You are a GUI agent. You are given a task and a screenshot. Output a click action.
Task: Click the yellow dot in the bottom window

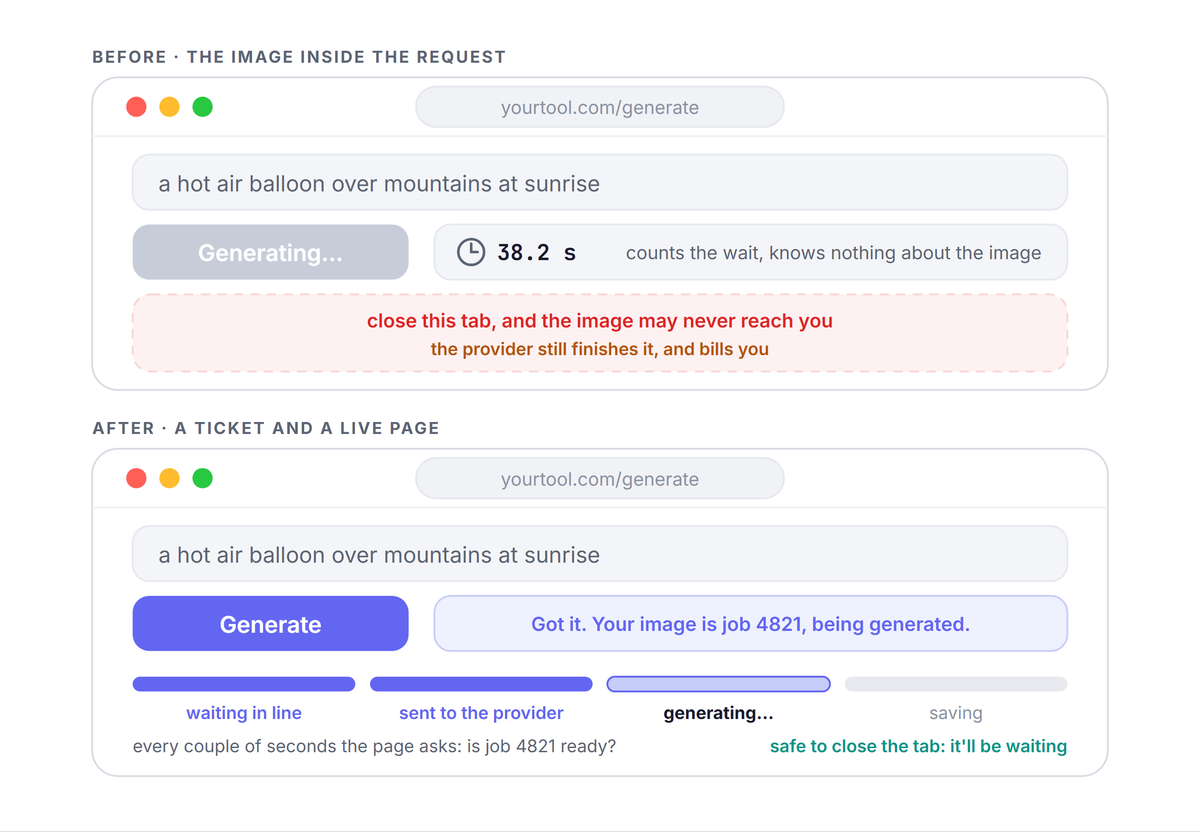coord(169,479)
